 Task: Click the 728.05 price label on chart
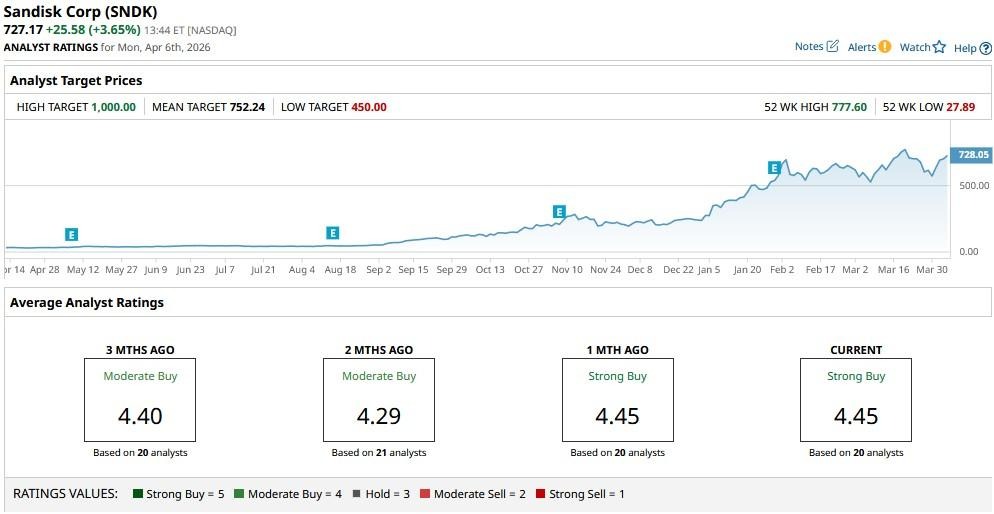point(972,155)
